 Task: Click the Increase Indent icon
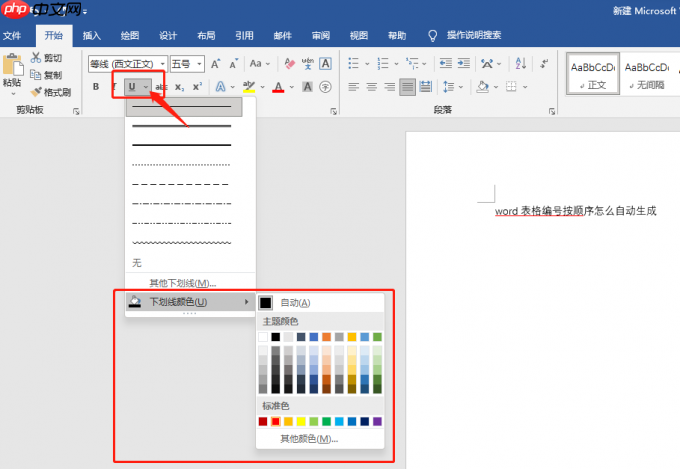click(x=464, y=64)
